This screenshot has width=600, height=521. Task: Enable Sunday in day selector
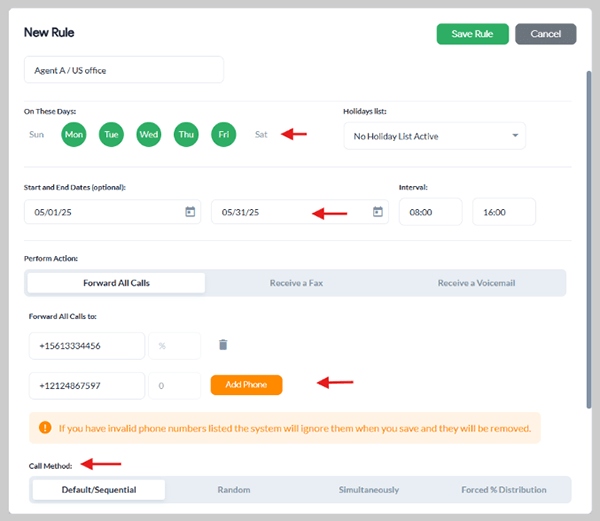[37, 134]
